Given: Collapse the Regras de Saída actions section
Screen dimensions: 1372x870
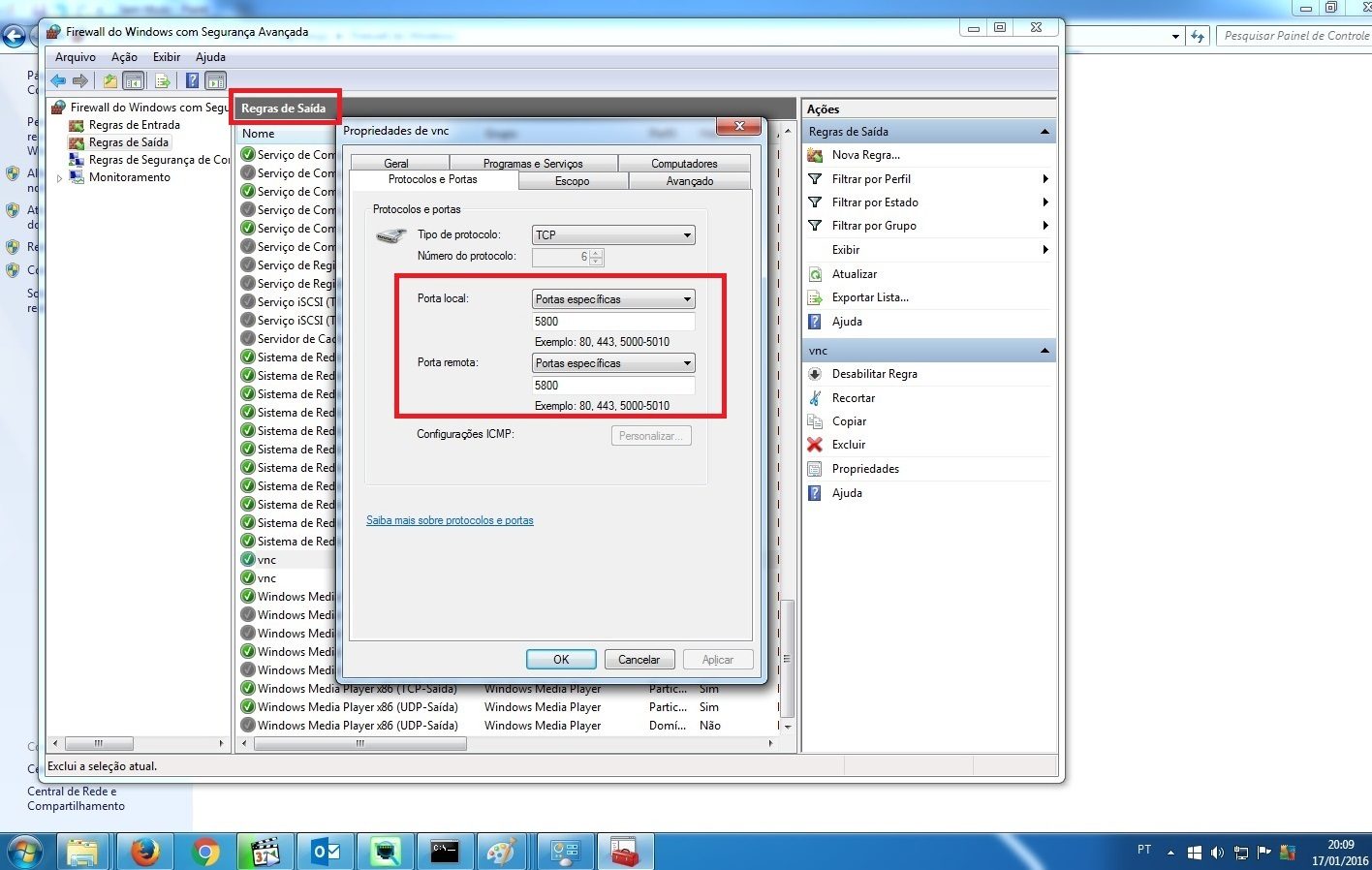Looking at the screenshot, I should tap(1045, 132).
